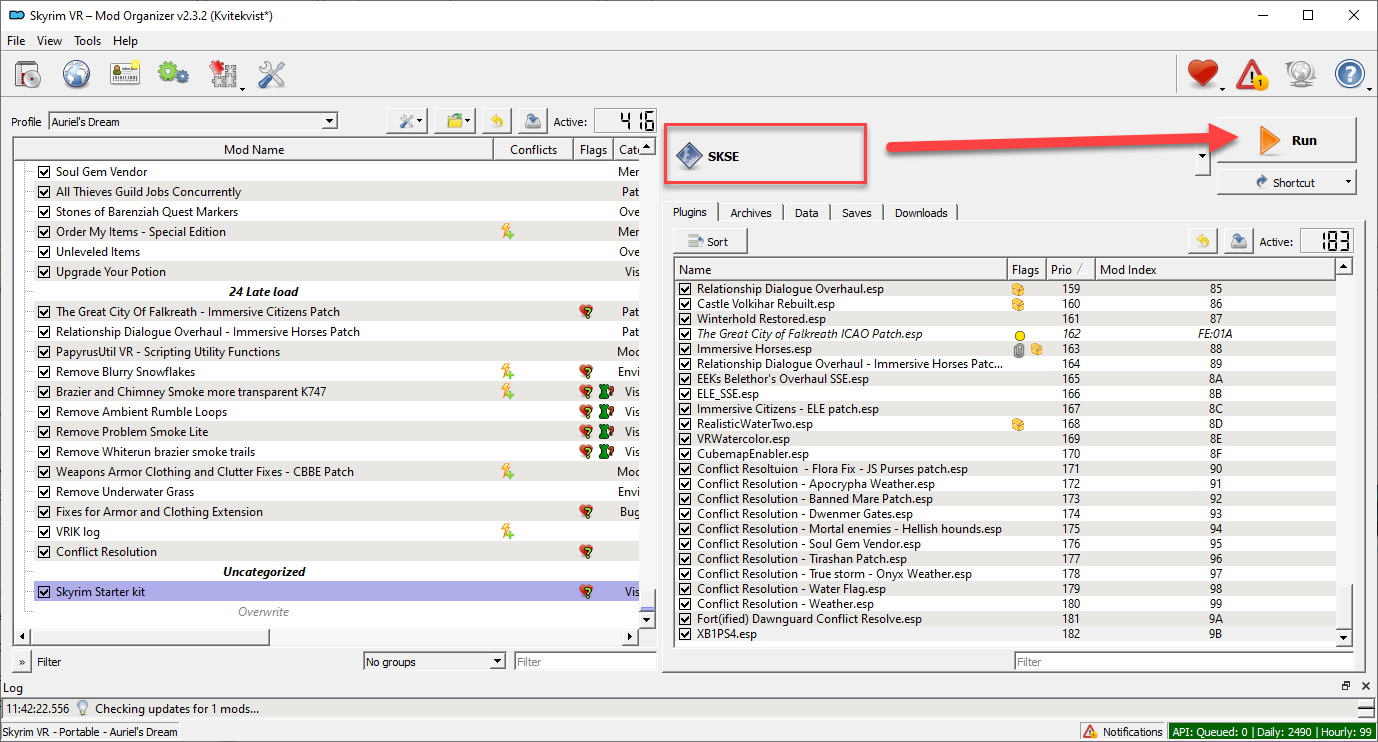Float the Log panel with its undock icon
The width and height of the screenshot is (1378, 742).
[x=1346, y=686]
